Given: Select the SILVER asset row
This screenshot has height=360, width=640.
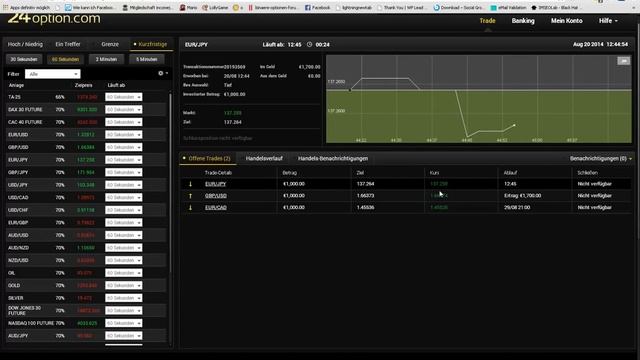Looking at the screenshot, I should (87, 298).
